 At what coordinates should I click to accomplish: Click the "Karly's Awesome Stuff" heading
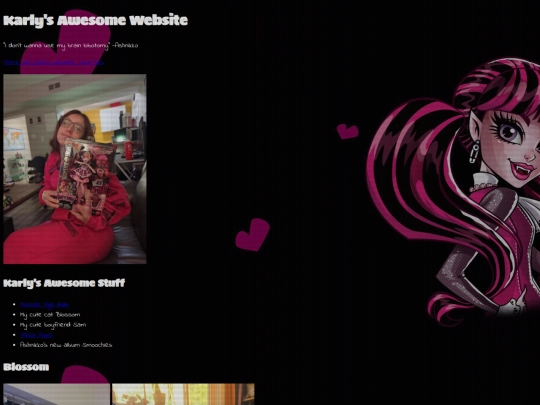click(x=64, y=283)
